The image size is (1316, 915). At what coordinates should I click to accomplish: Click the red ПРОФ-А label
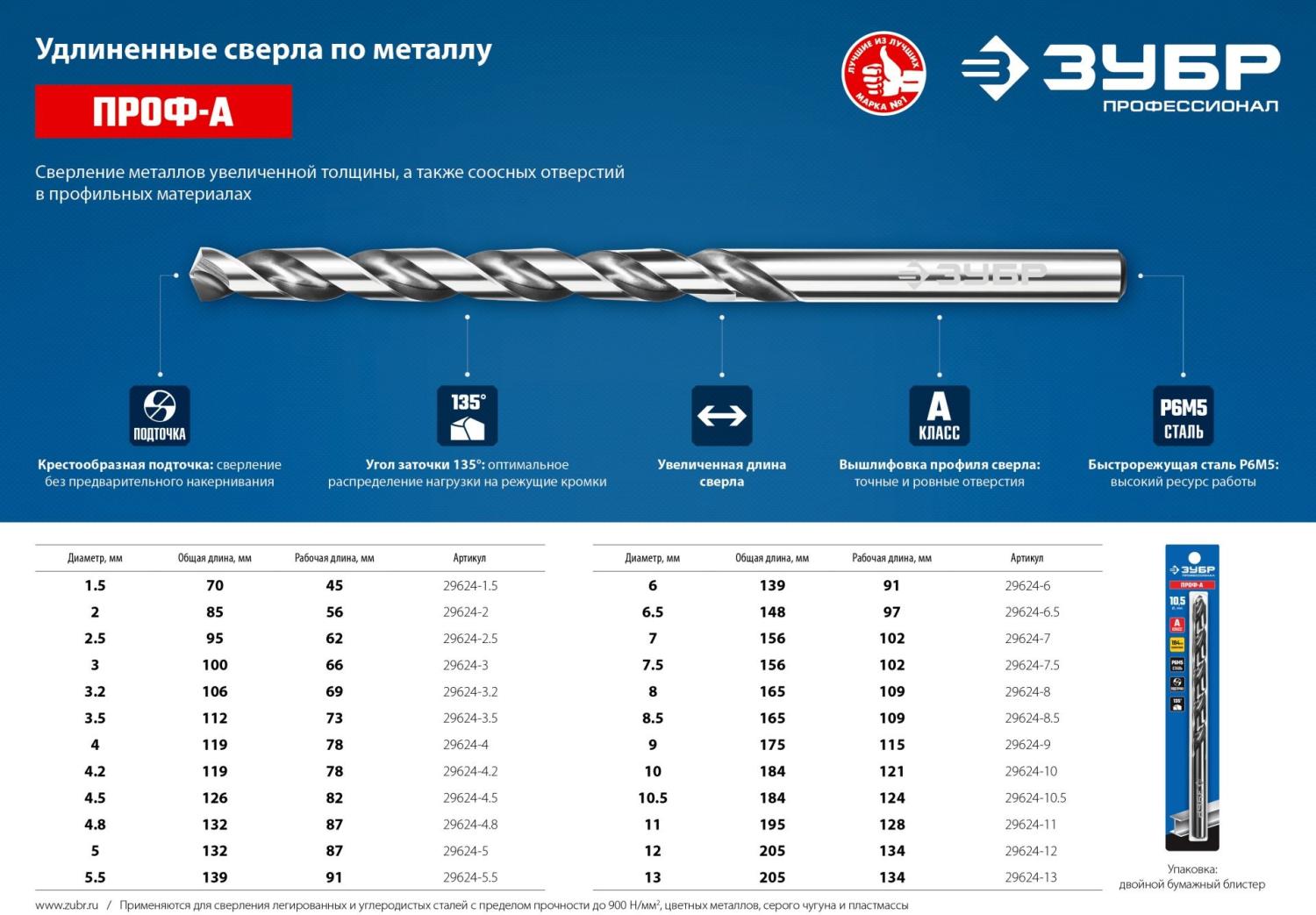tap(163, 111)
